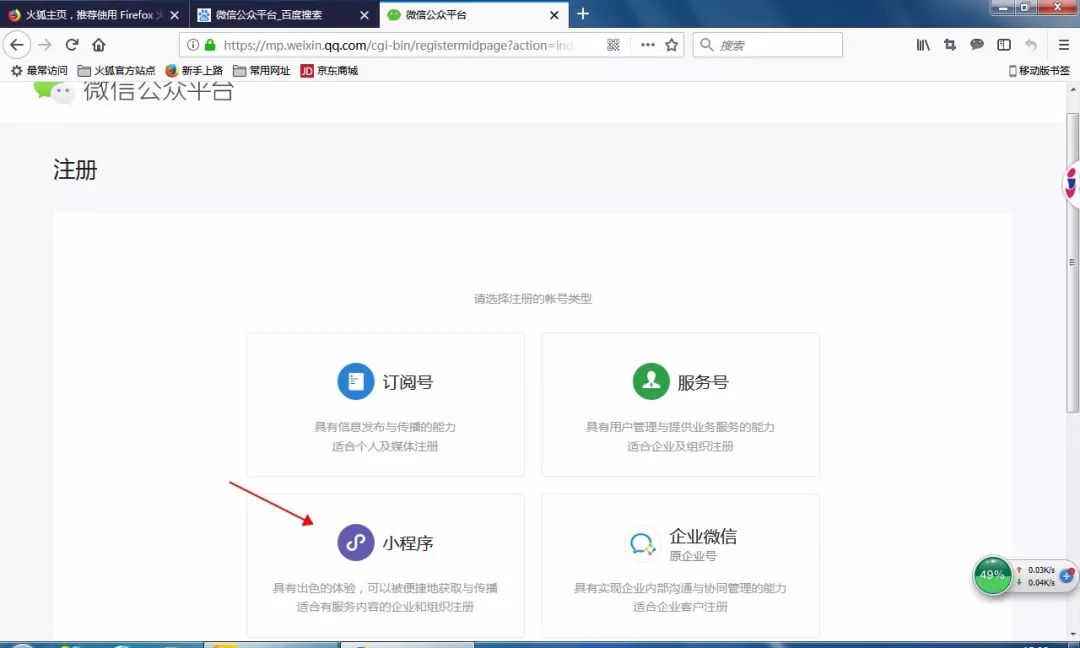The image size is (1080, 648).
Task: Open the Firefox home page
Action: [x=98, y=45]
